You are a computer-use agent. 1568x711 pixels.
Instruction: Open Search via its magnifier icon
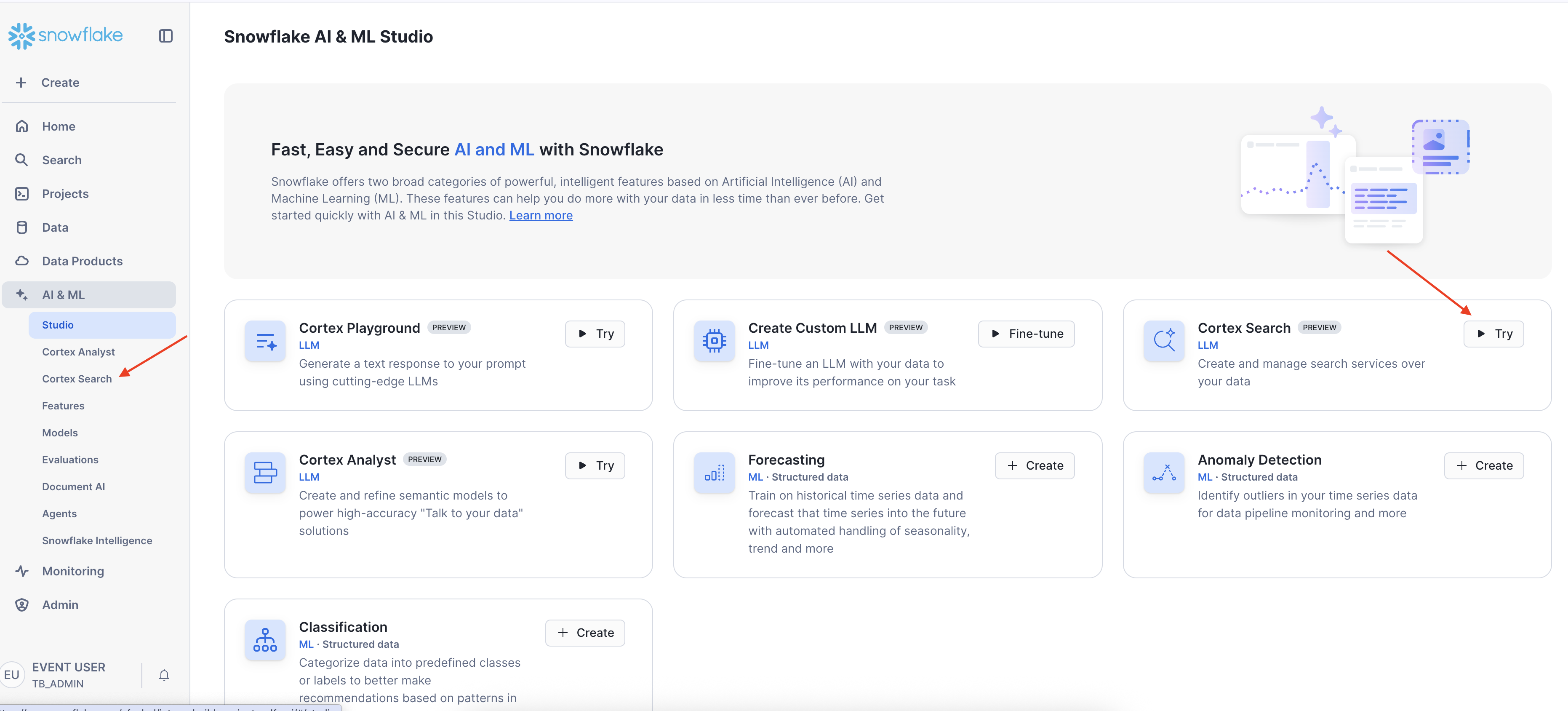[22, 160]
